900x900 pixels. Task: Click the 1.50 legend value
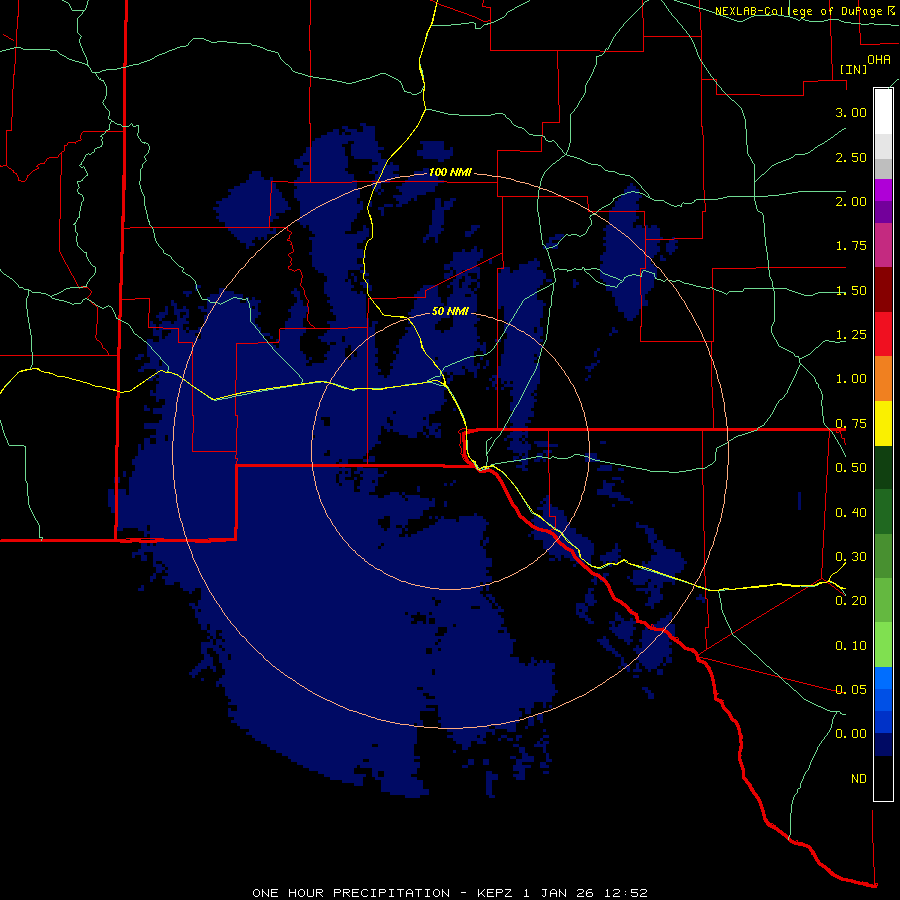pyautogui.click(x=851, y=290)
